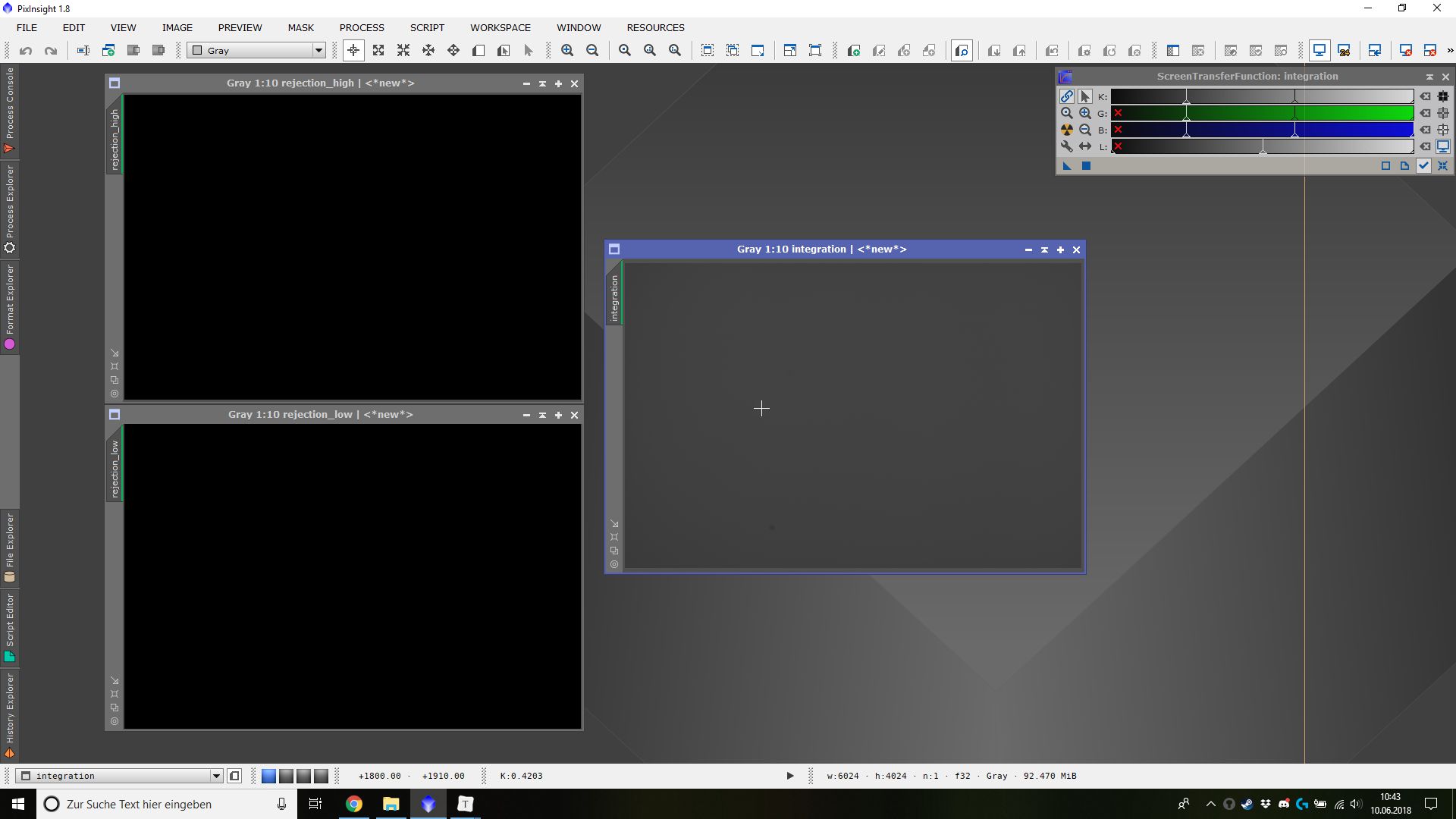The height and width of the screenshot is (819, 1456).
Task: Click STF zoom out magnifier icon
Action: click(x=1085, y=130)
